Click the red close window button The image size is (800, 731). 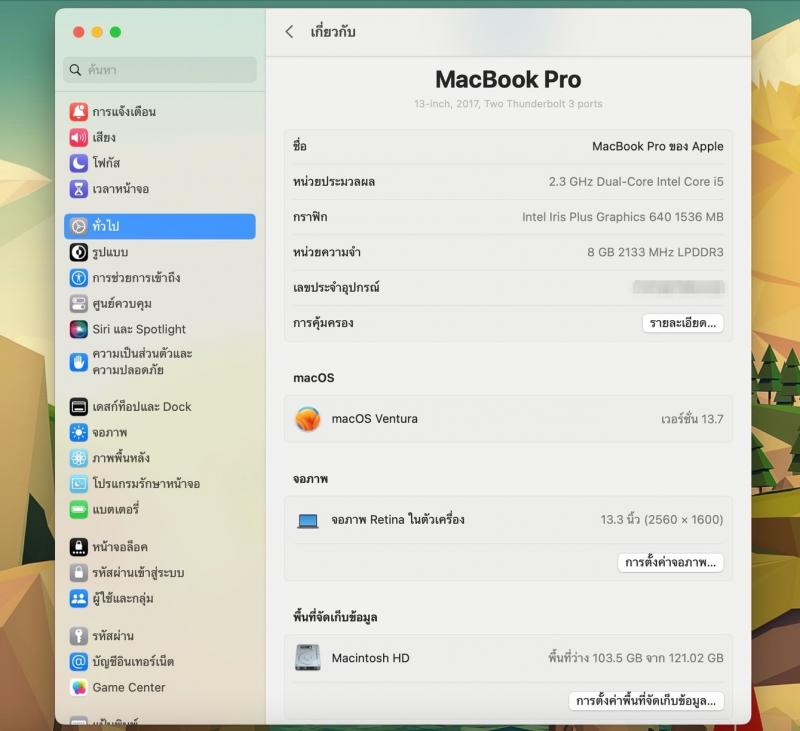point(79,32)
